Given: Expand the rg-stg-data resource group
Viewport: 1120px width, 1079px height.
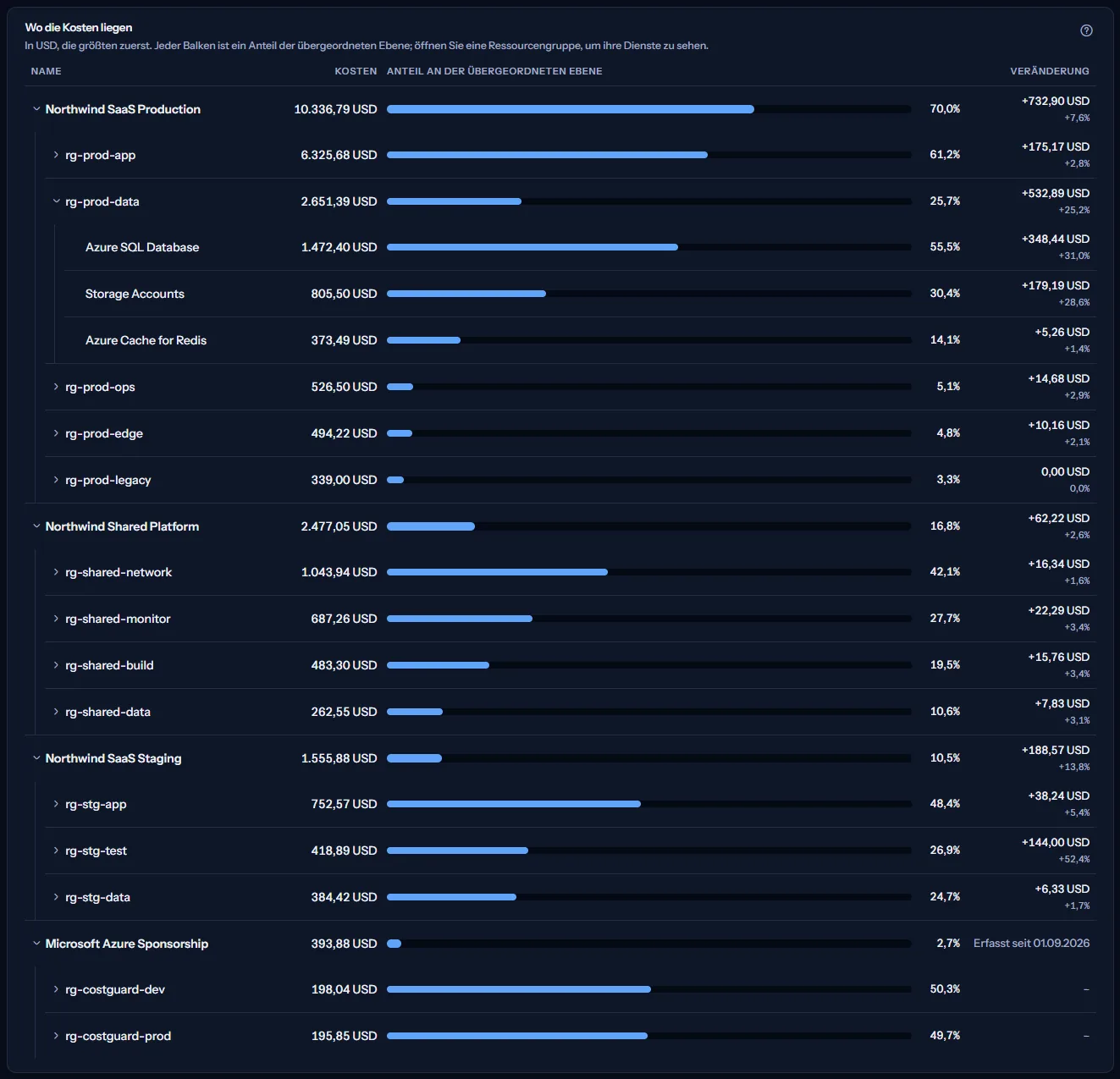Looking at the screenshot, I should [x=56, y=897].
